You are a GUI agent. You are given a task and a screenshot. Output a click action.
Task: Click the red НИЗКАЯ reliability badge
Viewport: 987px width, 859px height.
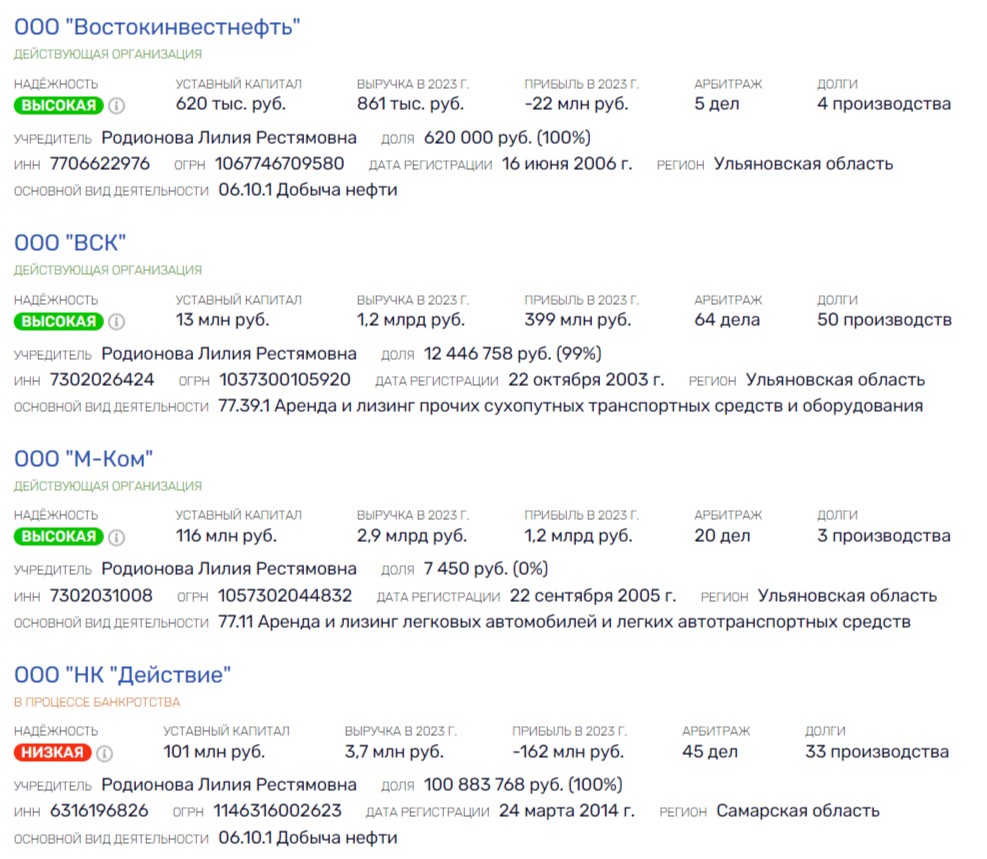(x=53, y=753)
